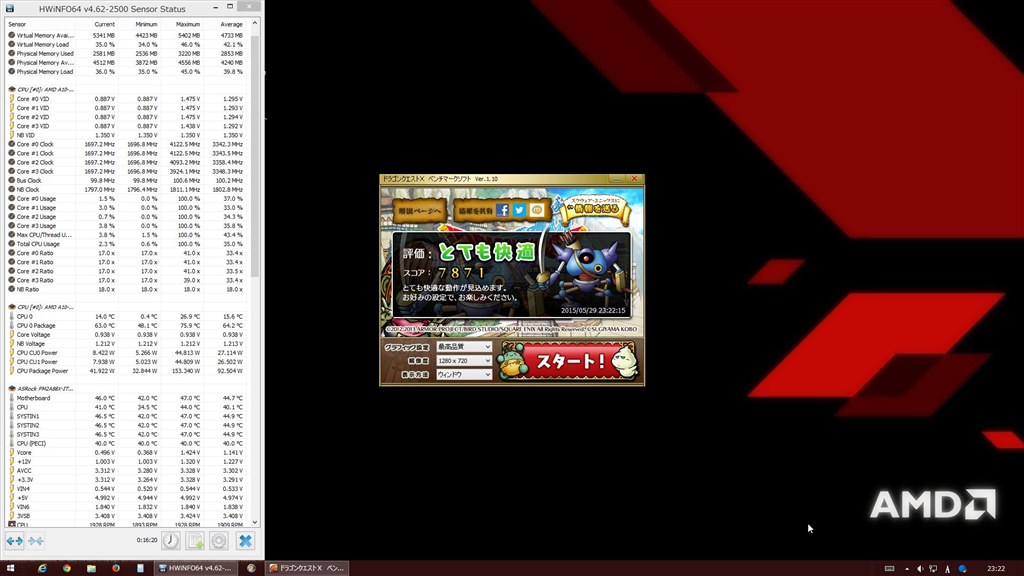Open the network tray icon

(x=933, y=568)
